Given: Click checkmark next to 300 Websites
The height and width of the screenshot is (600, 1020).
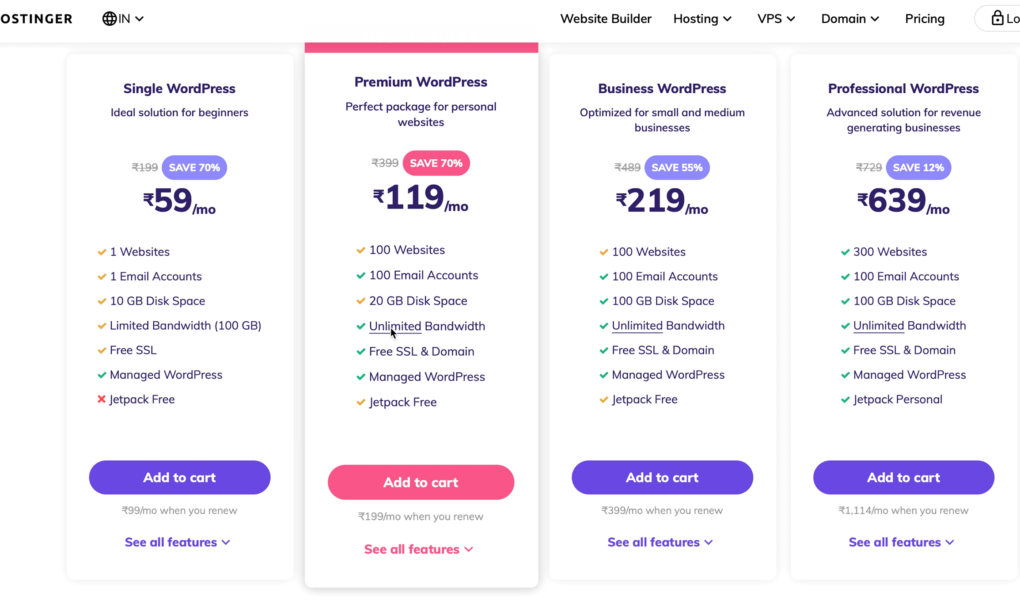Looking at the screenshot, I should point(845,252).
